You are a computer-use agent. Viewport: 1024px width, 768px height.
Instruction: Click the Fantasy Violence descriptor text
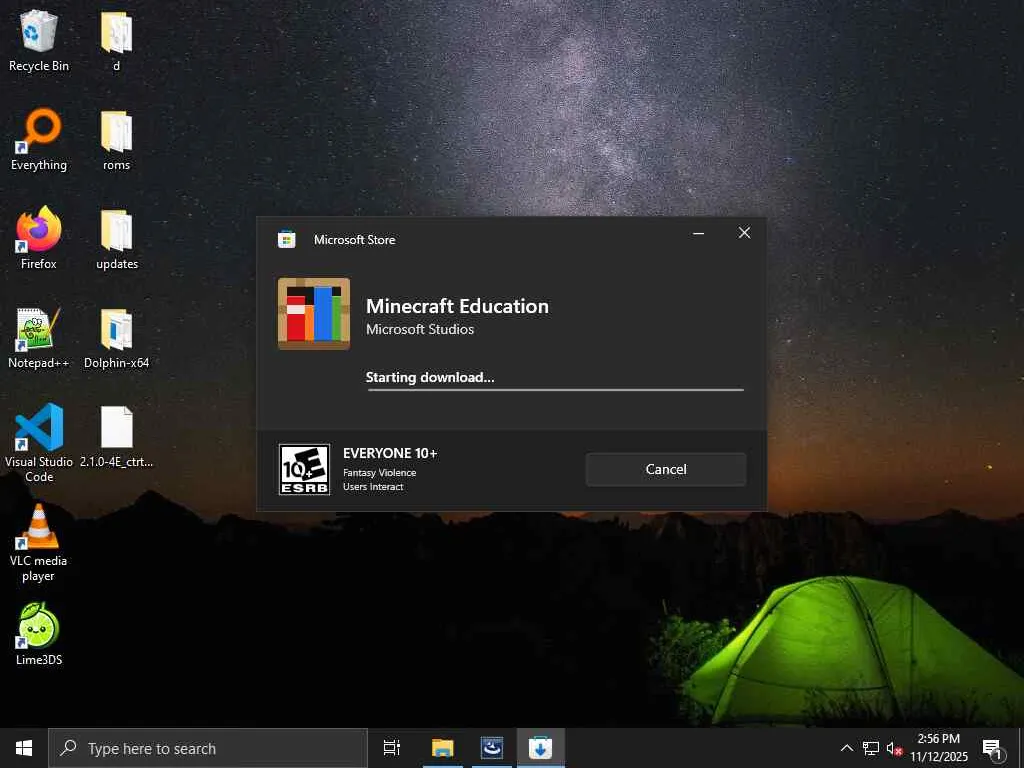click(x=379, y=473)
